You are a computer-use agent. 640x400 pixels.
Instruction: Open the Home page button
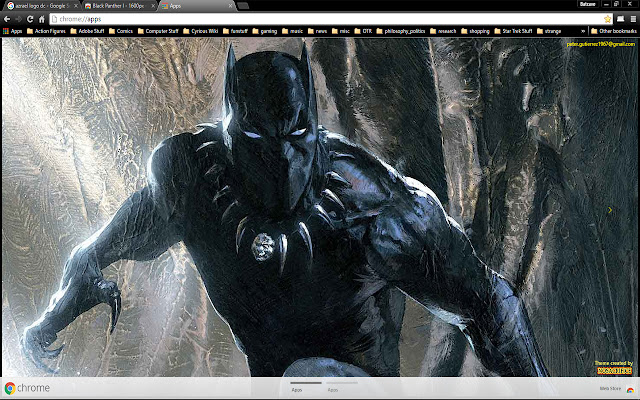click(42, 19)
